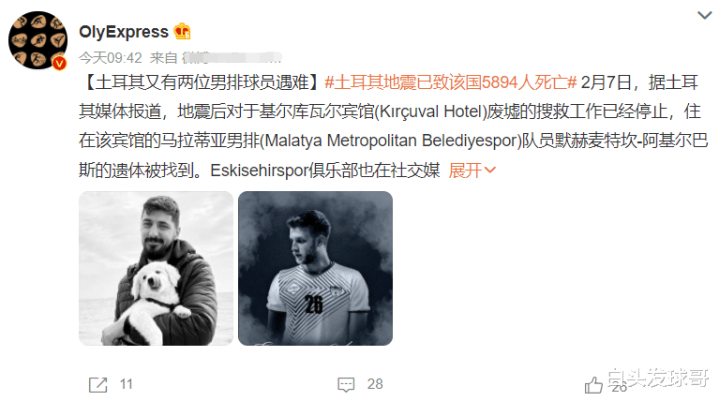The width and height of the screenshot is (719, 401).
Task: Open the OlyExpress profile avatar
Action: point(38,40)
